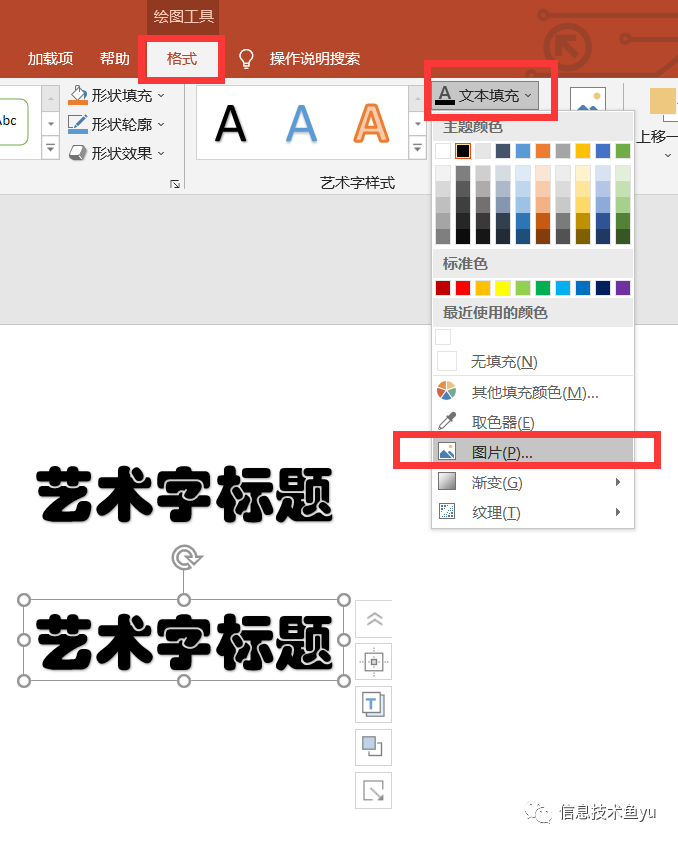Click the alignment center floating icon

[x=374, y=662]
